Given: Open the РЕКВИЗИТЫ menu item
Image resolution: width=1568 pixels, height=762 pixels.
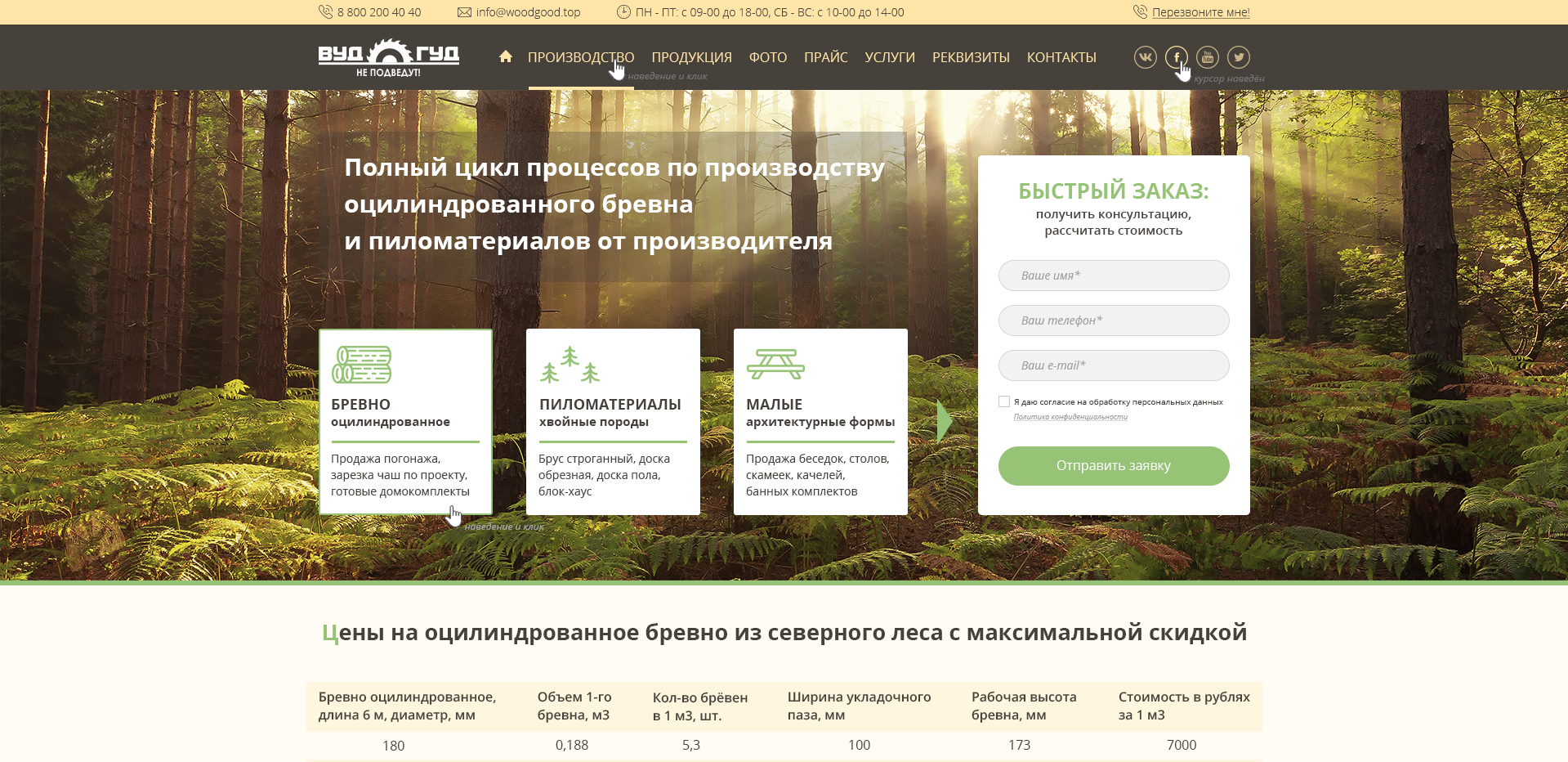Looking at the screenshot, I should [x=971, y=57].
